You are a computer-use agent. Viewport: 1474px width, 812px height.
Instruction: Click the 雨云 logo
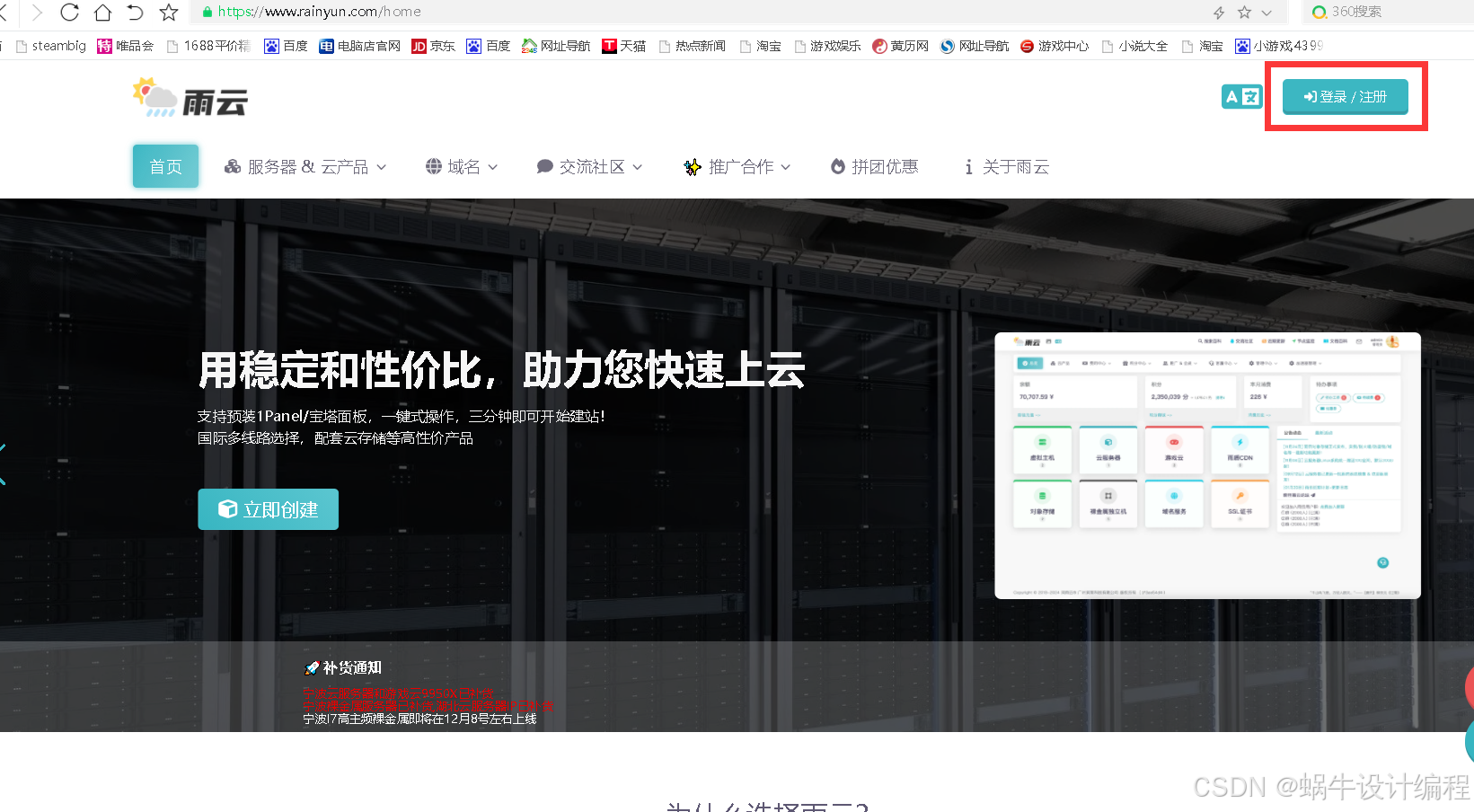(x=190, y=97)
